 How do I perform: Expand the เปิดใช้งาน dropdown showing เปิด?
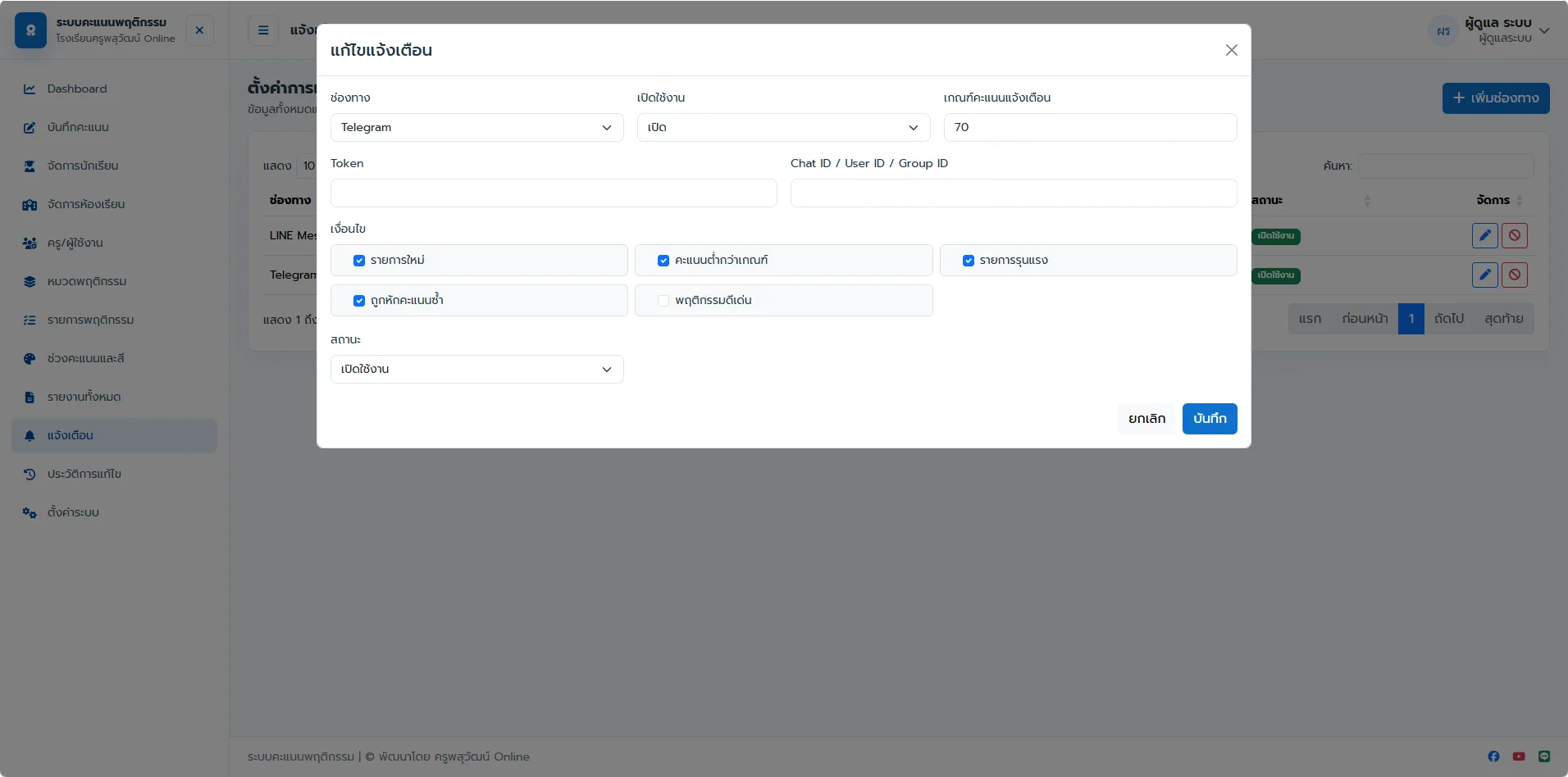click(784, 127)
